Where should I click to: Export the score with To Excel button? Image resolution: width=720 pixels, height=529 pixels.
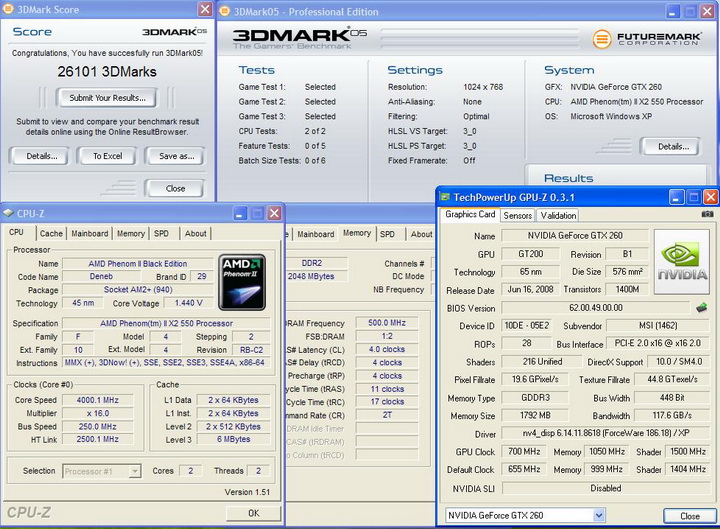click(x=107, y=156)
